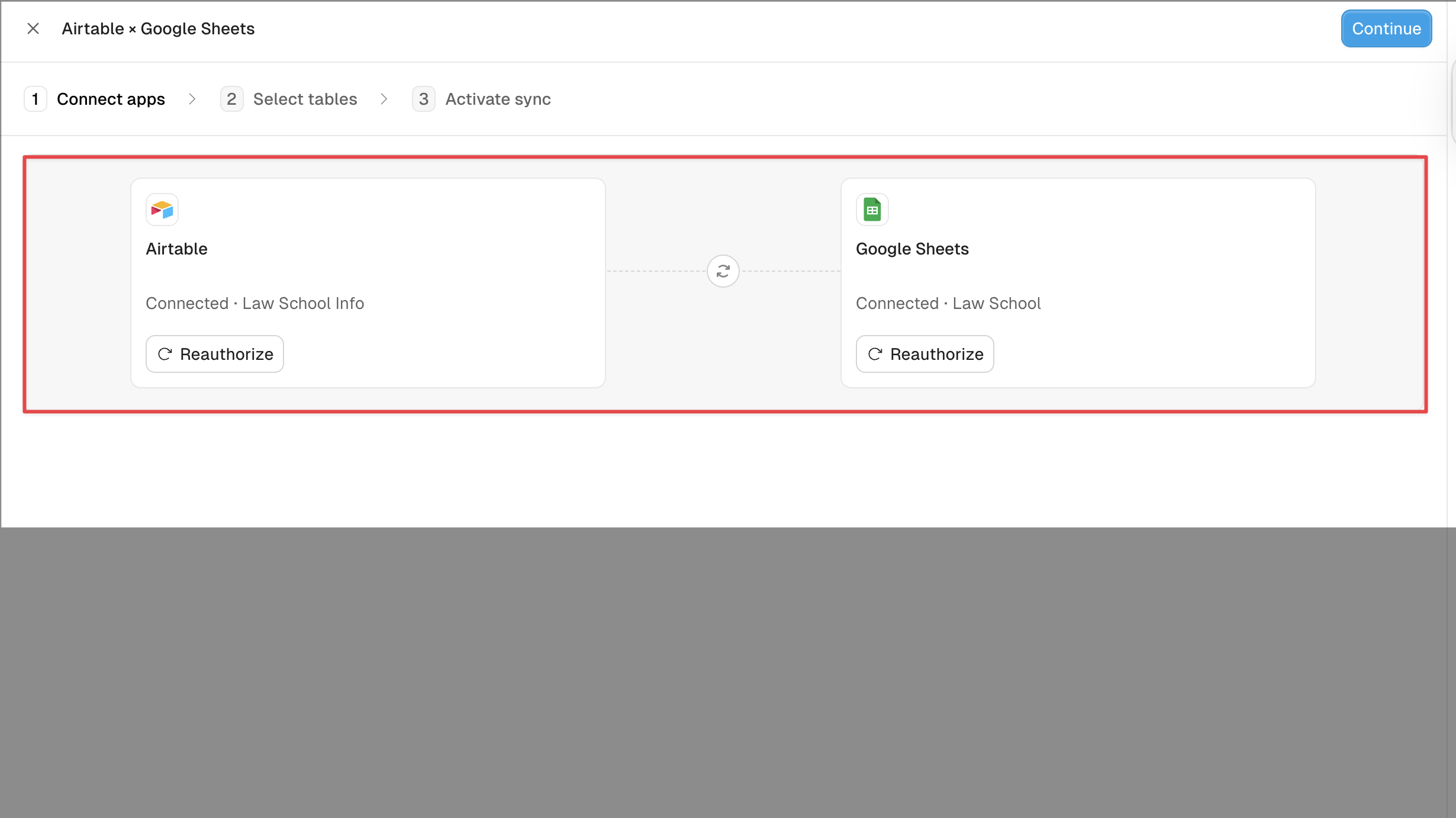This screenshot has width=1456, height=818.
Task: Click the step number 1 badge
Action: [36, 99]
